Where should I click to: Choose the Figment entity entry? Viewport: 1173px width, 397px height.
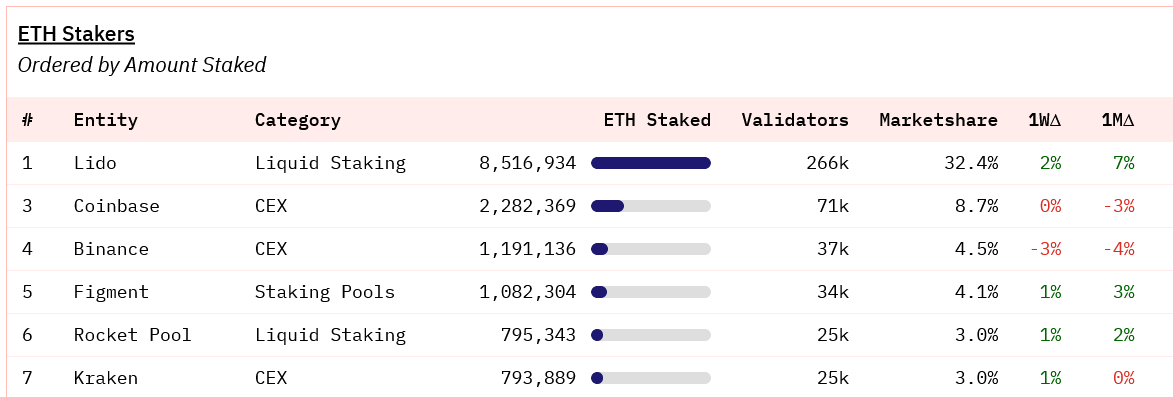(x=111, y=292)
